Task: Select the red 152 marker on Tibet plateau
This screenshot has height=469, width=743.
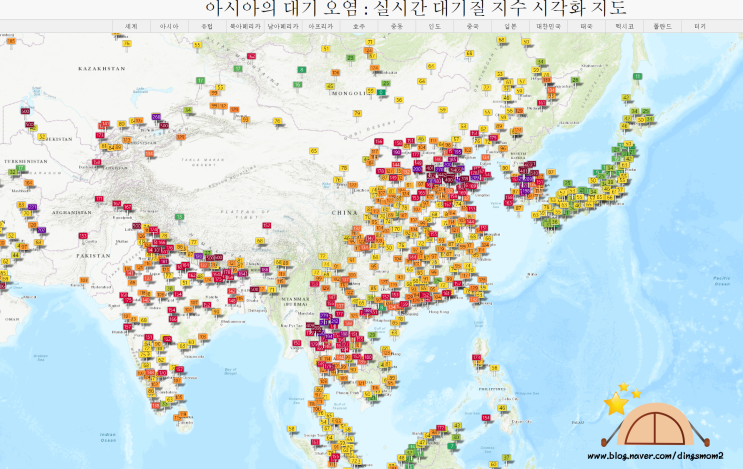Action: (267, 225)
